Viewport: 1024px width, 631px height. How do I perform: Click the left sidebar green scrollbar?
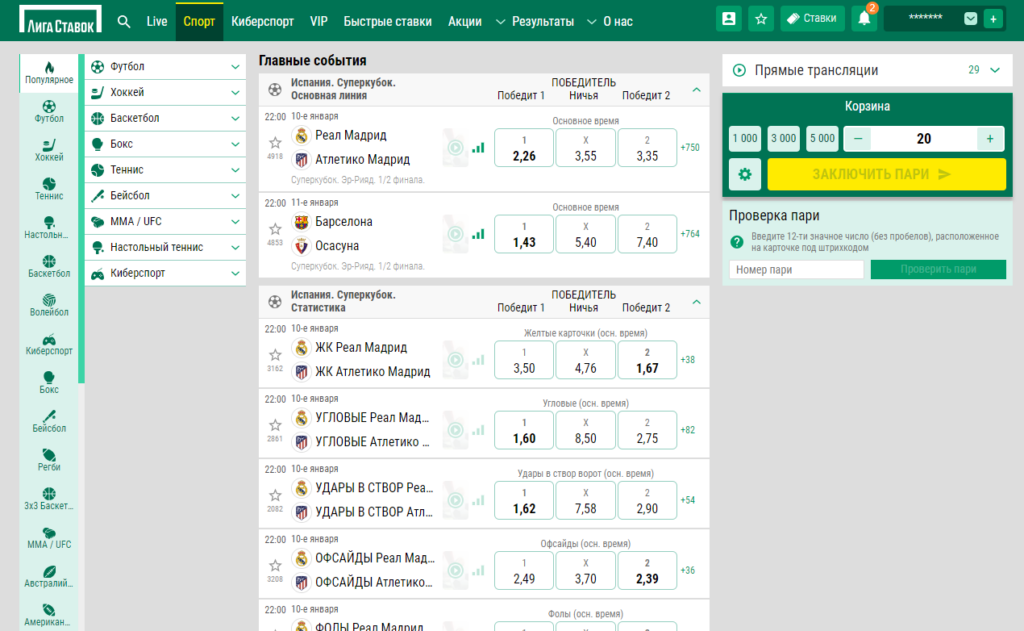(x=81, y=218)
